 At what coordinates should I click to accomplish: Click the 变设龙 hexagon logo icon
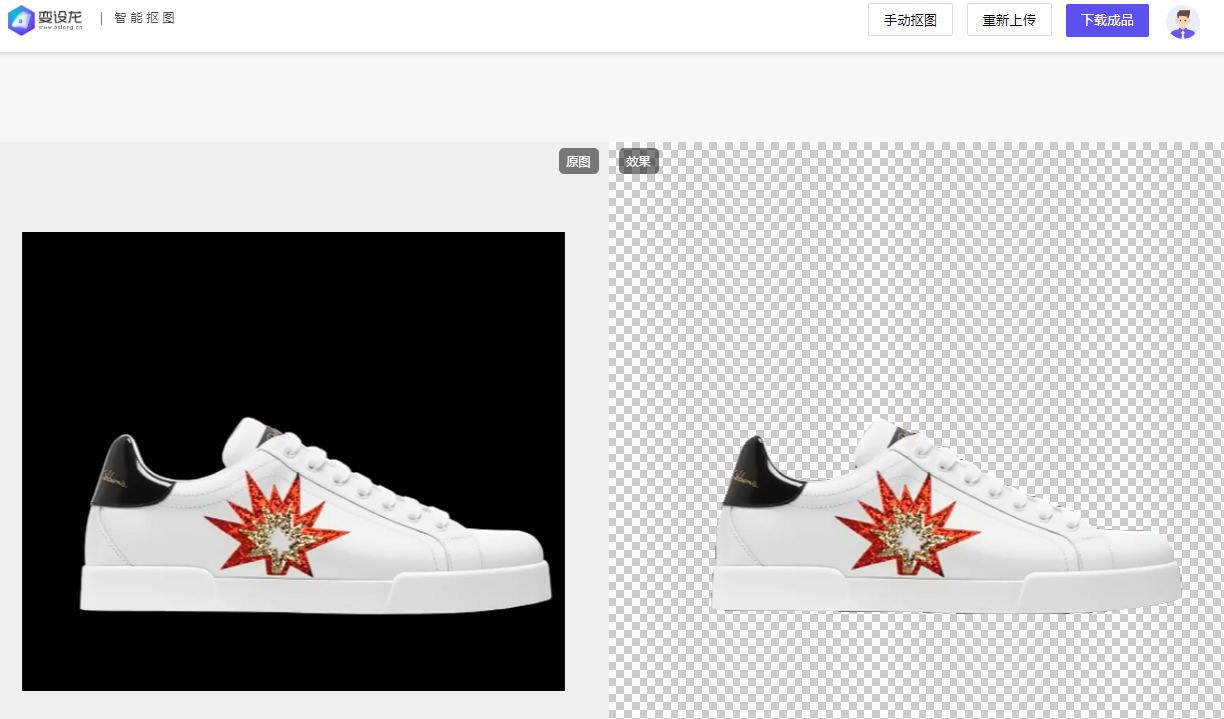(x=21, y=20)
